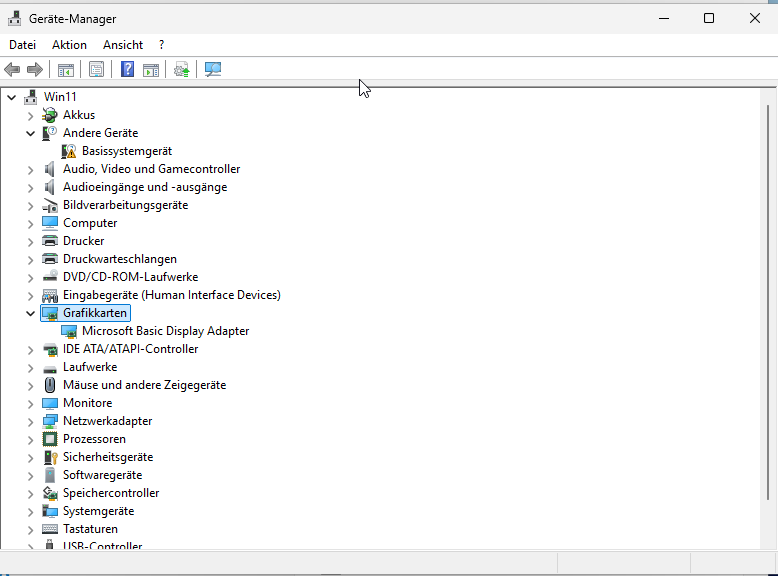Viewport: 778px width, 576px height.
Task: Toggle the console tree pane icon
Action: (65, 69)
